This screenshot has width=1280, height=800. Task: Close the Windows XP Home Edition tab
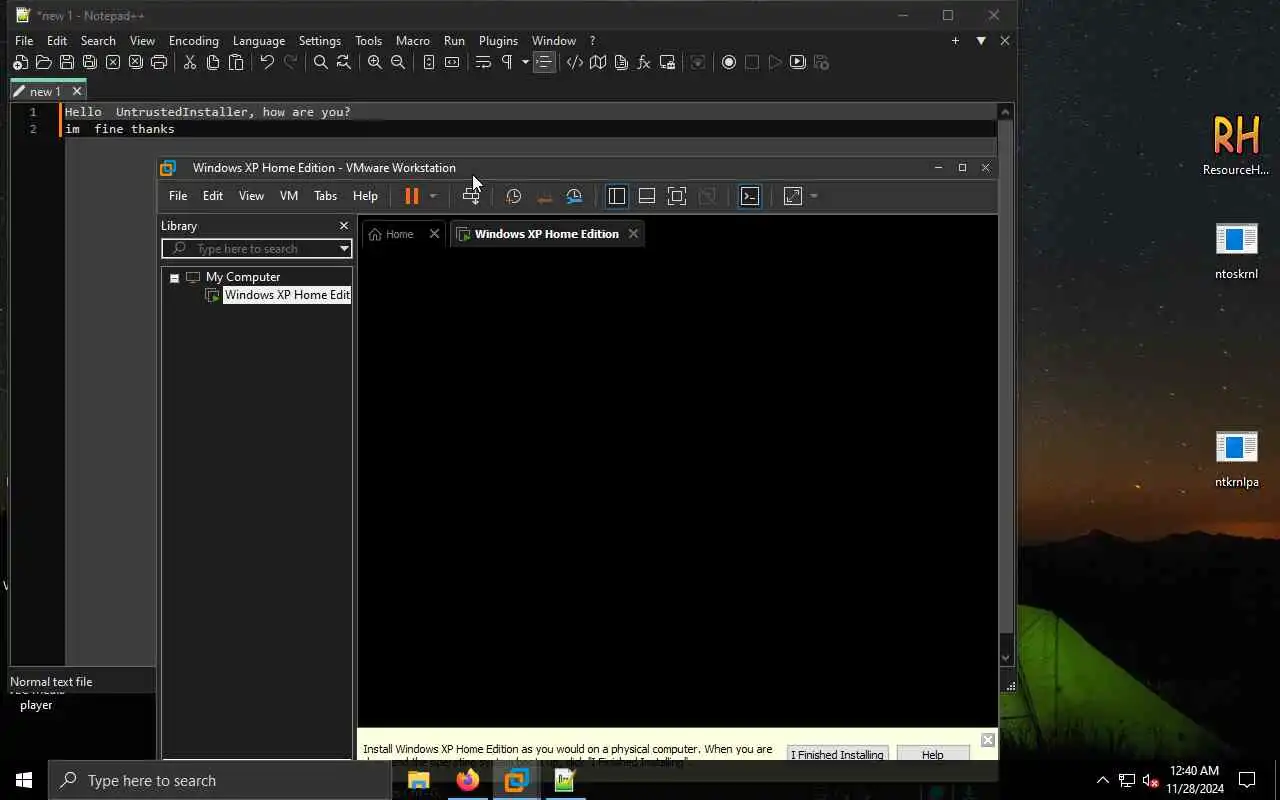633,234
